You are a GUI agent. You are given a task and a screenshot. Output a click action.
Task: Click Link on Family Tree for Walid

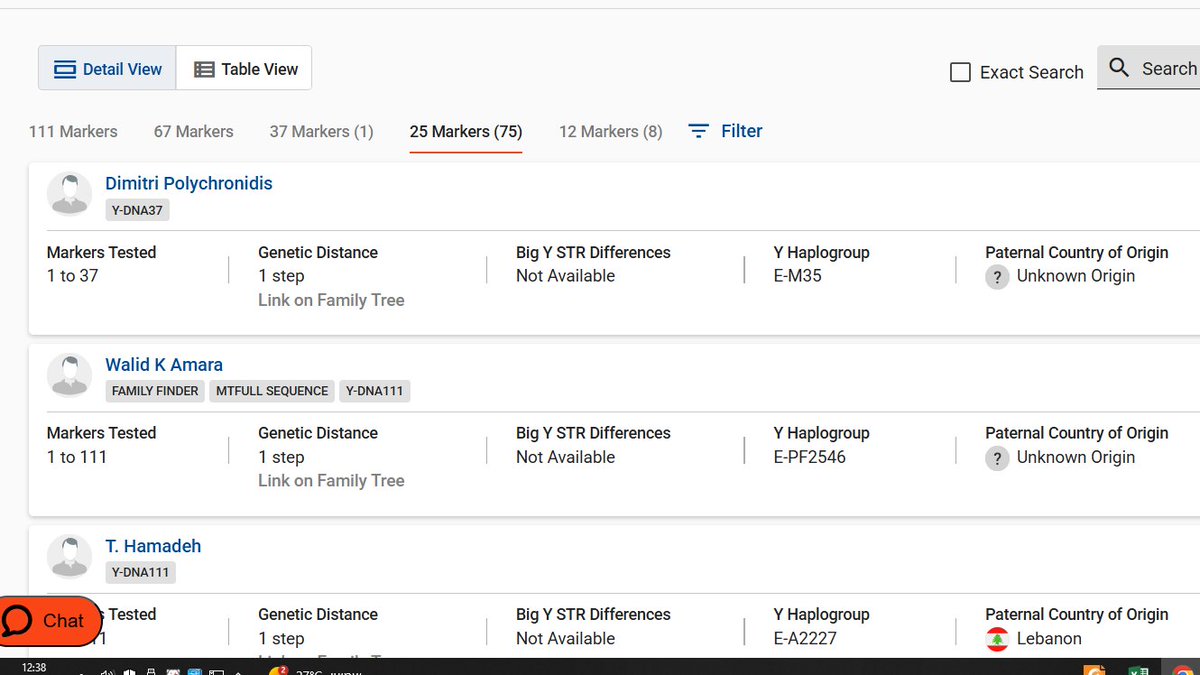331,480
